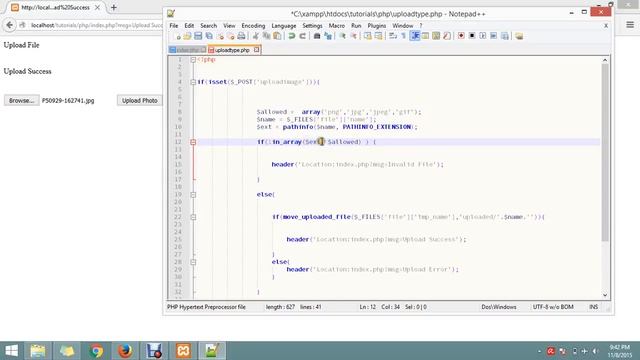Image resolution: width=640 pixels, height=360 pixels.
Task: Toggle the Function List panel icon
Action: pyautogui.click(x=447, y=36)
